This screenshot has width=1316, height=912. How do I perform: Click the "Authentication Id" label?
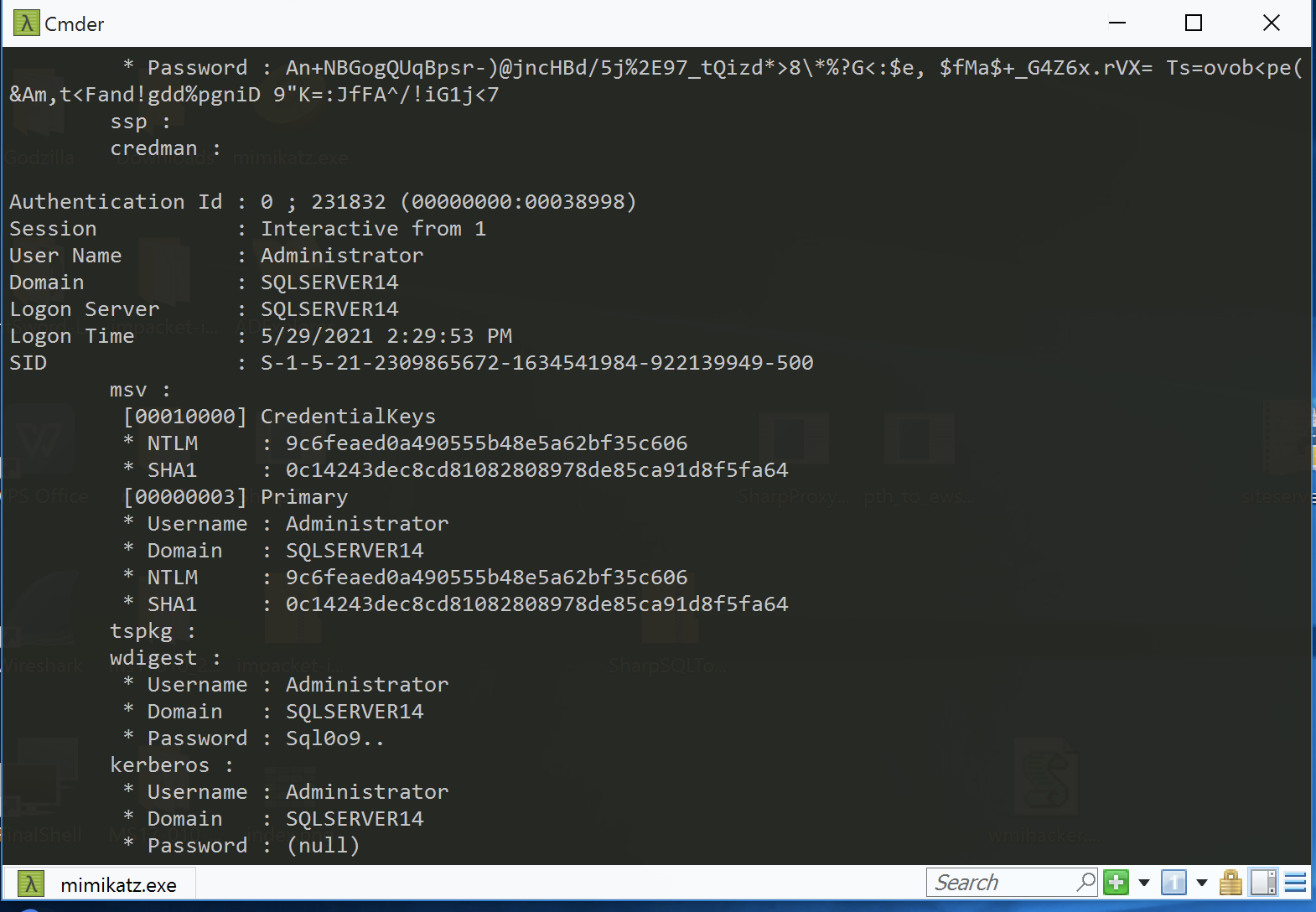point(116,202)
